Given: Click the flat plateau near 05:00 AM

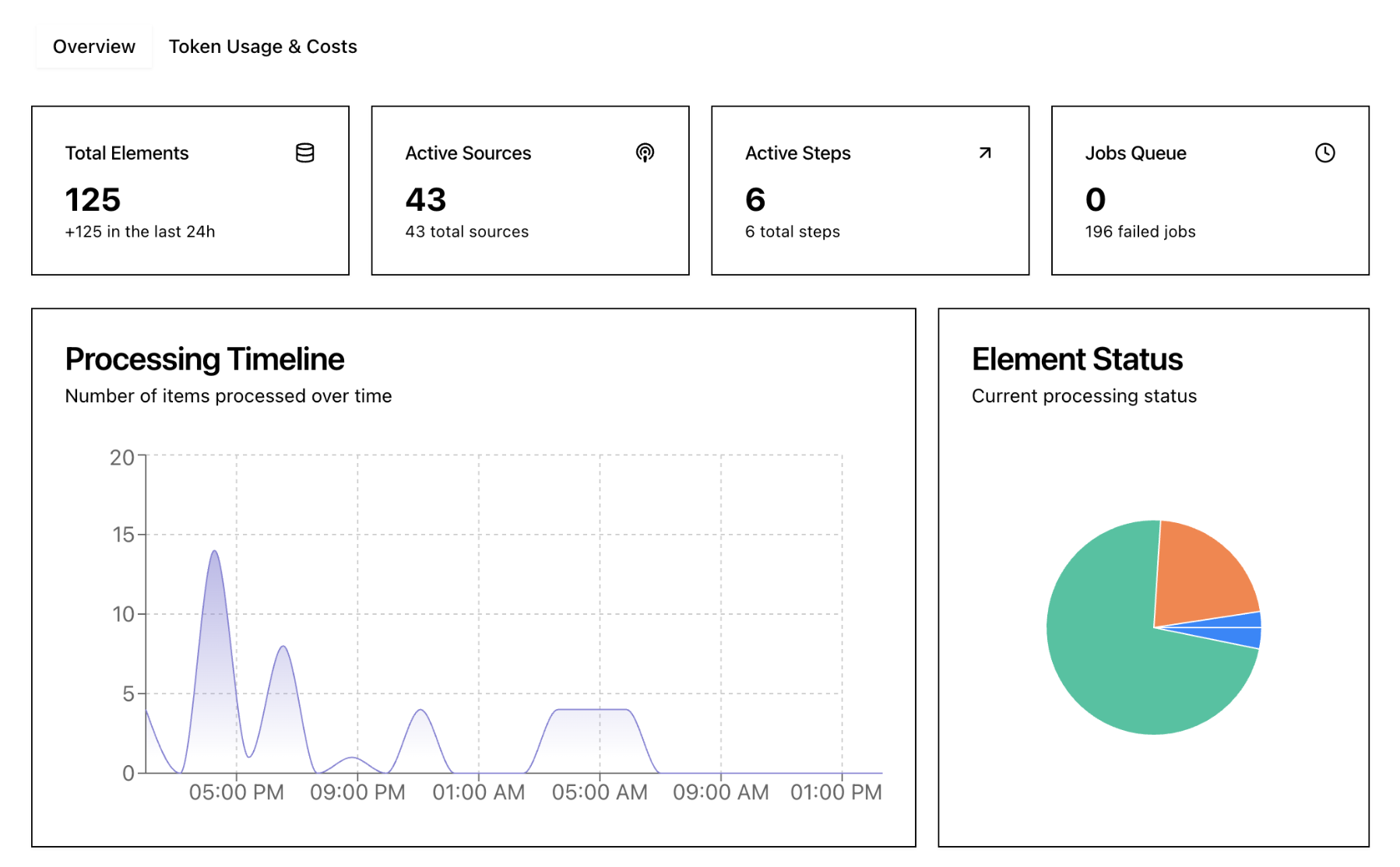Looking at the screenshot, I should tap(592, 710).
